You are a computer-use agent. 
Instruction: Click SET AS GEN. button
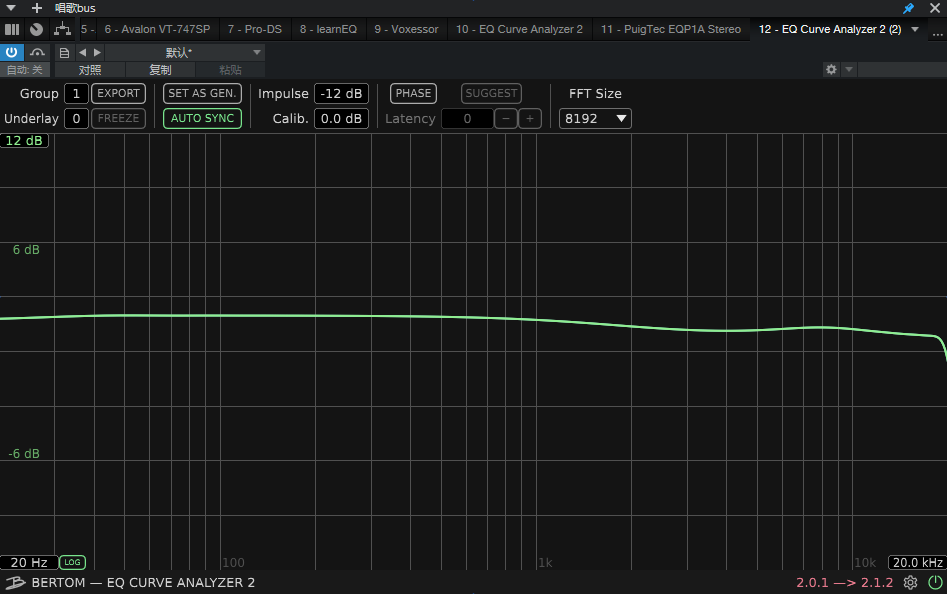tap(202, 94)
